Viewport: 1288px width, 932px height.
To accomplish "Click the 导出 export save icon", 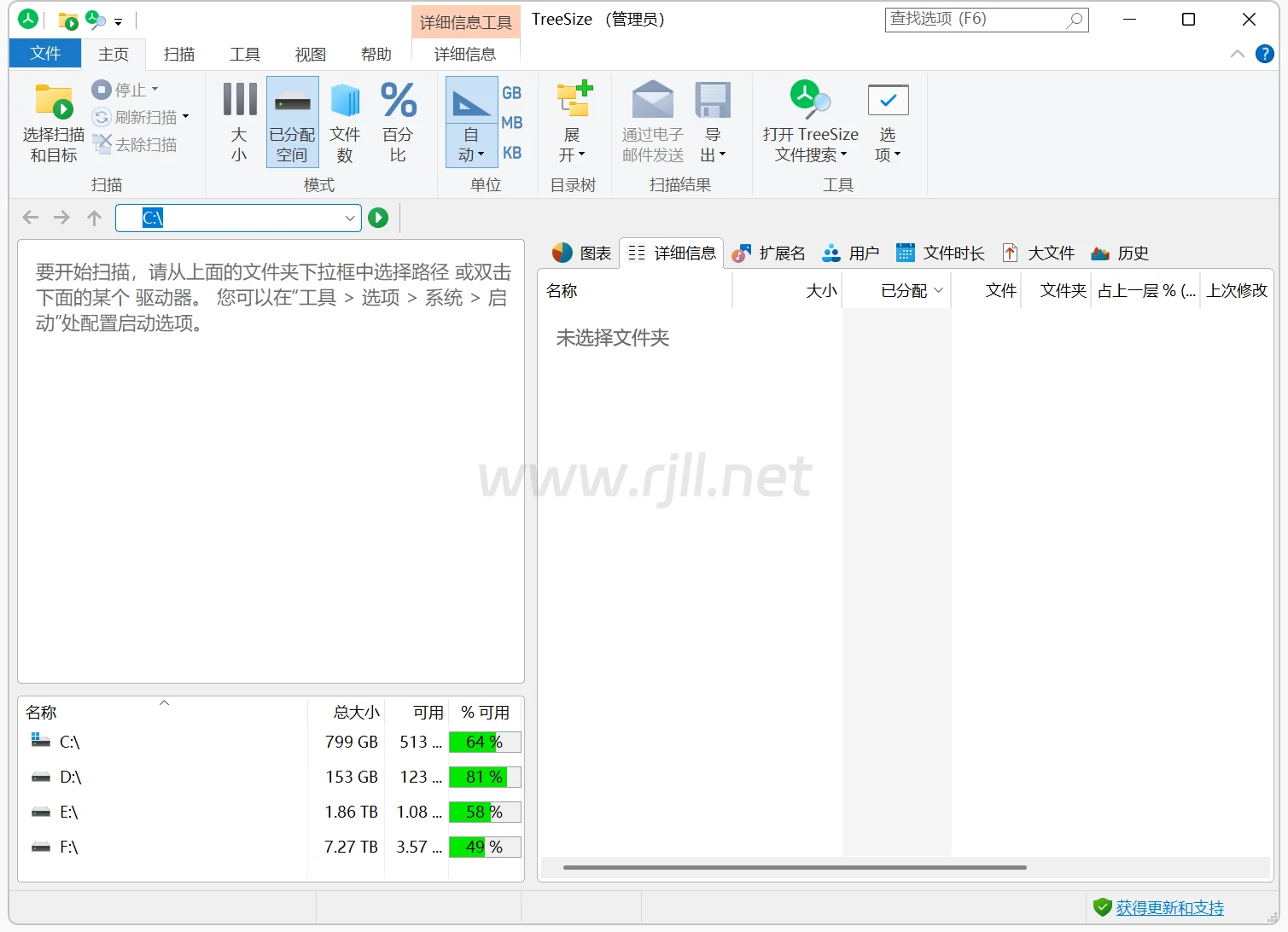I will pyautogui.click(x=712, y=102).
